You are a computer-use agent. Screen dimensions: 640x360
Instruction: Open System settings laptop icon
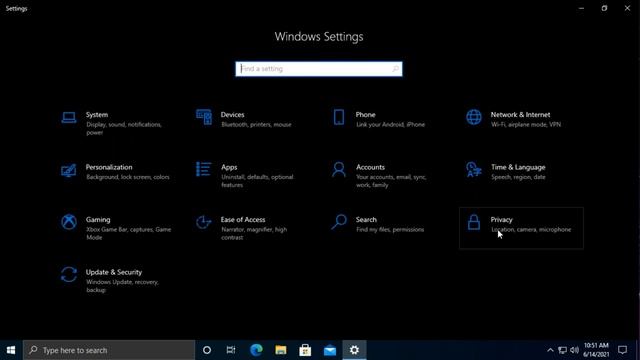click(69, 118)
